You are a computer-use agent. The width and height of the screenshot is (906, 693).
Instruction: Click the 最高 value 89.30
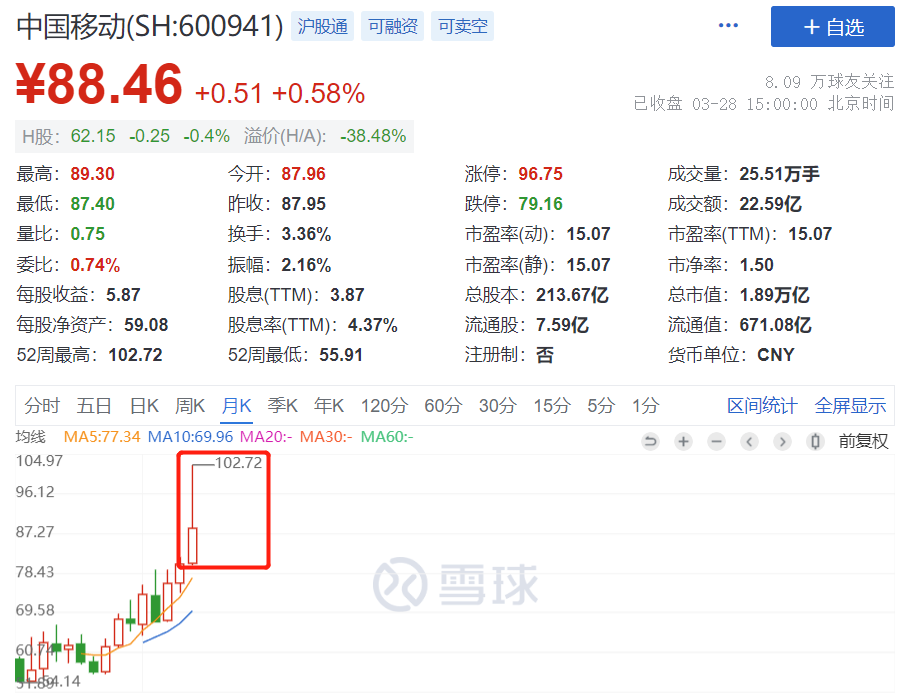pyautogui.click(x=92, y=174)
